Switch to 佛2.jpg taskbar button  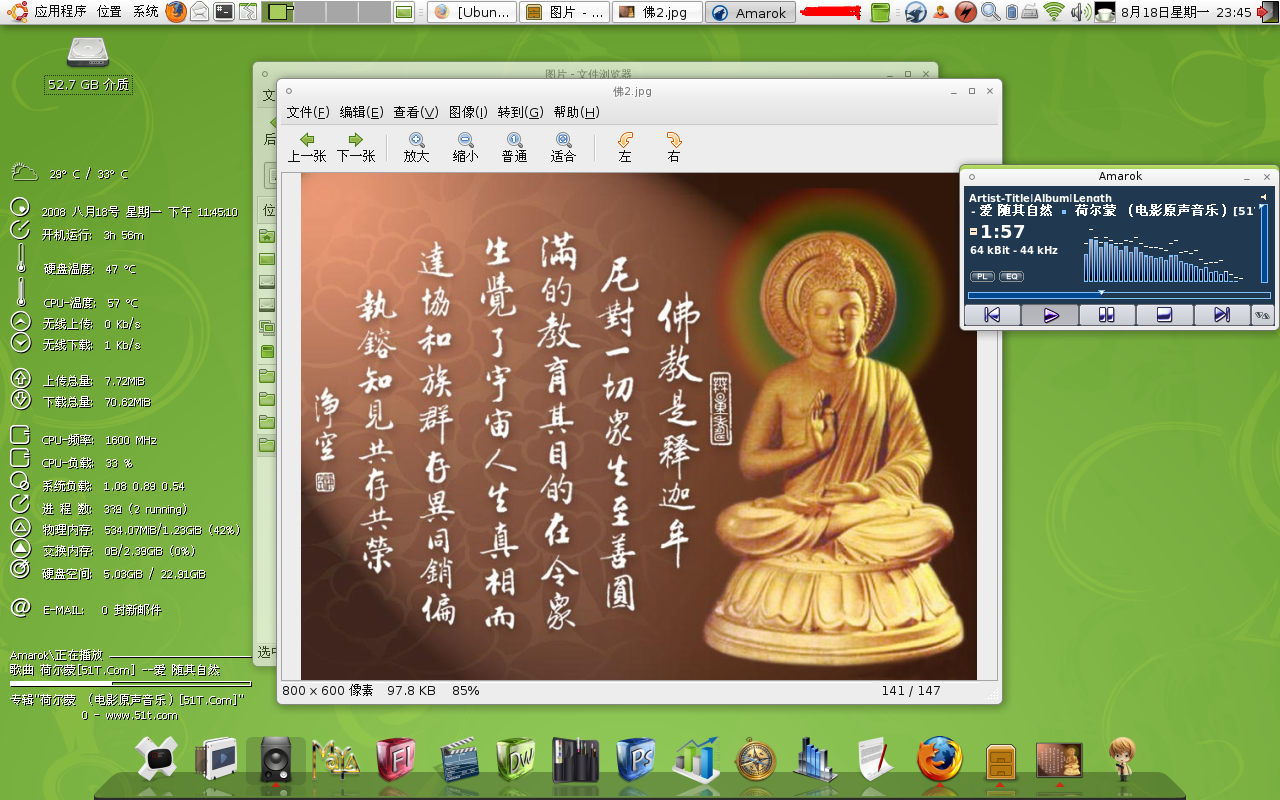(x=656, y=12)
